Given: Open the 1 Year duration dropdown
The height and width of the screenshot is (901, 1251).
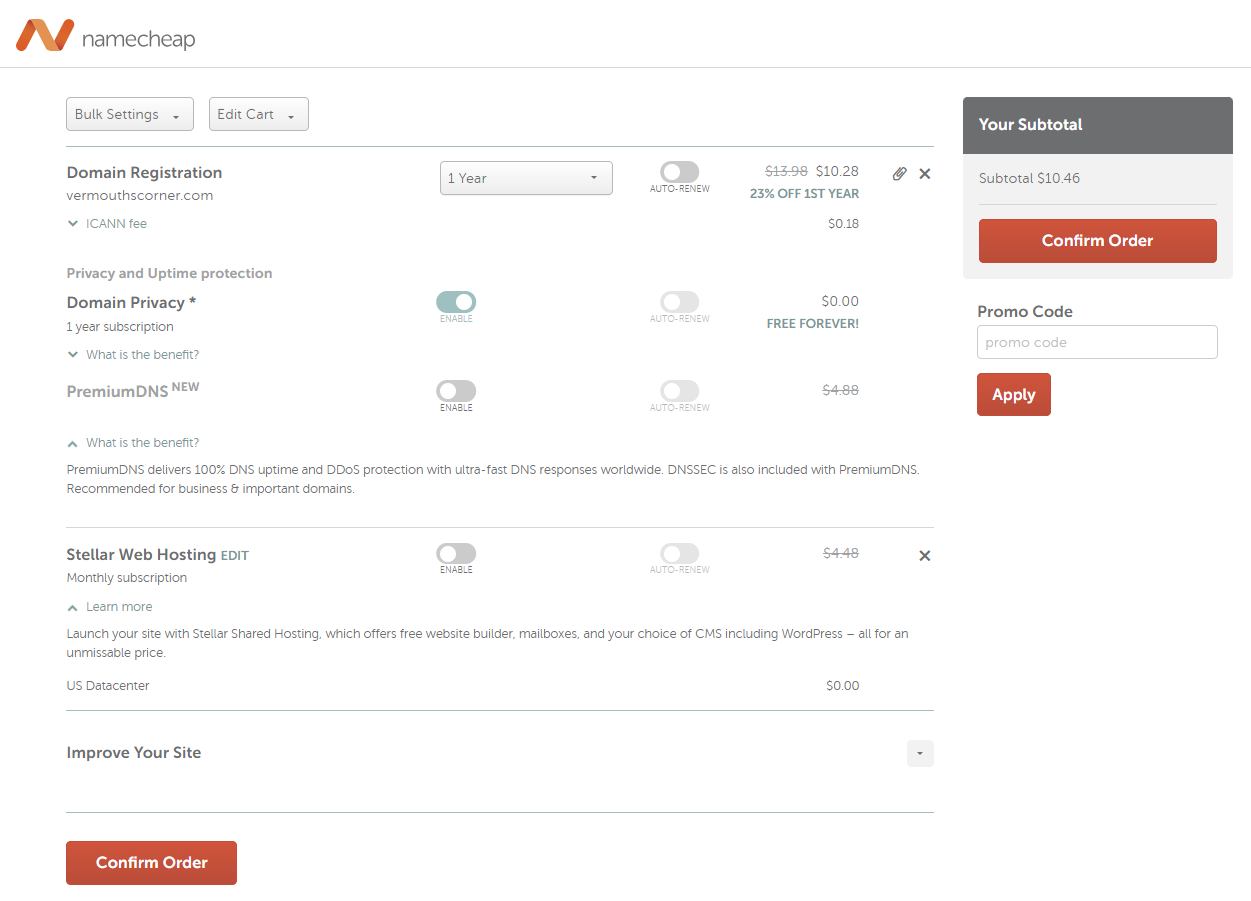Looking at the screenshot, I should click(x=526, y=178).
